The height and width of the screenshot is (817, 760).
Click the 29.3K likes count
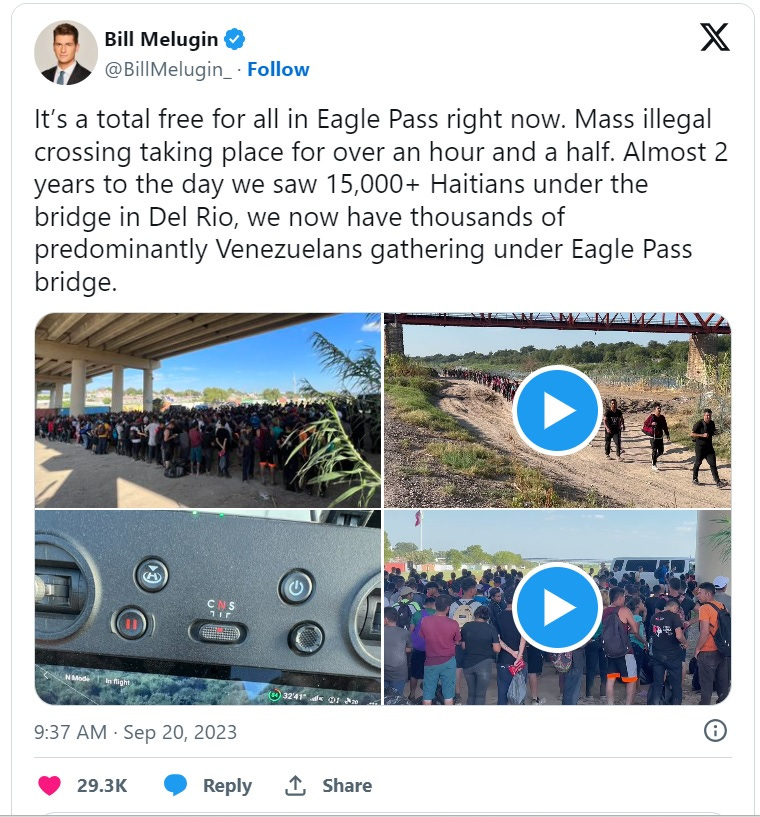pyautogui.click(x=102, y=785)
